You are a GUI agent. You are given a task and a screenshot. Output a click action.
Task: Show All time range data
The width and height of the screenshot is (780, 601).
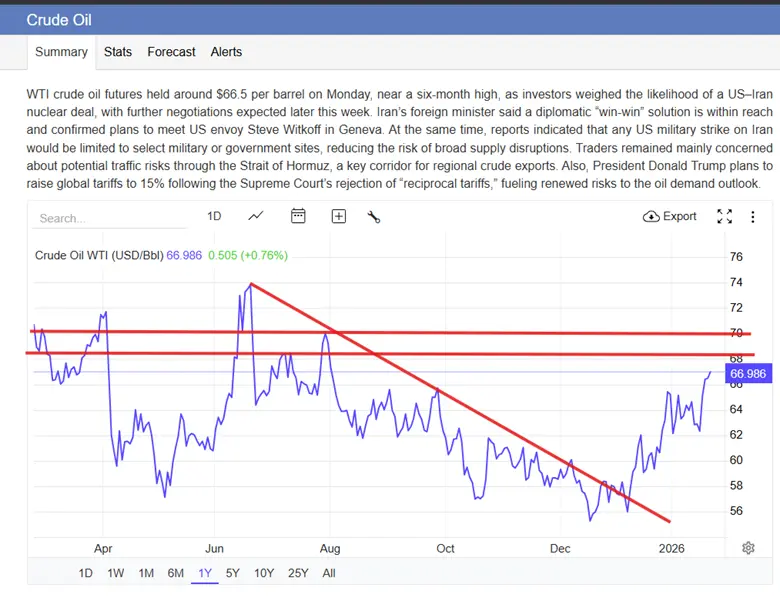pos(329,573)
